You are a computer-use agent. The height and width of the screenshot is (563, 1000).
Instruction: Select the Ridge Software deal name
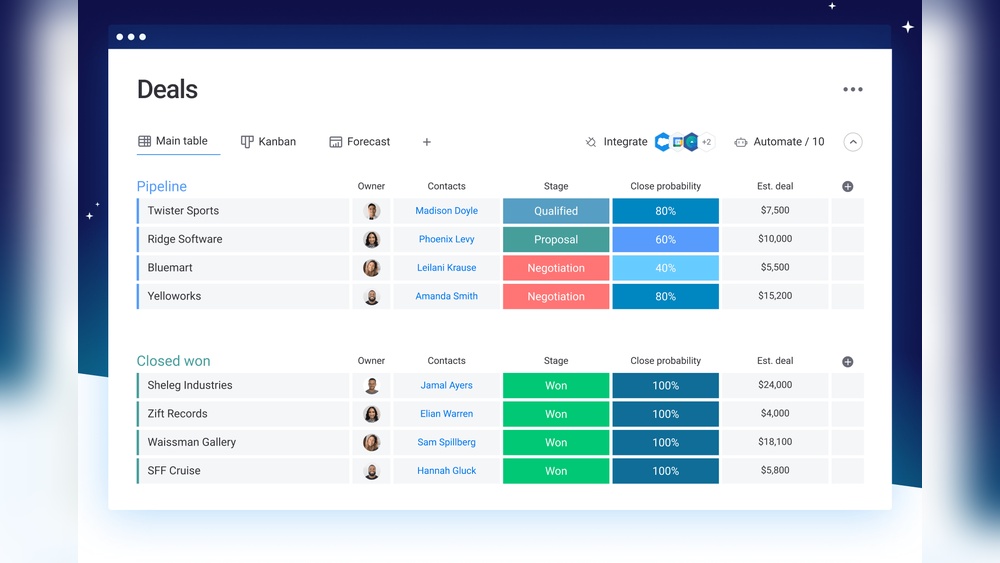tap(185, 239)
